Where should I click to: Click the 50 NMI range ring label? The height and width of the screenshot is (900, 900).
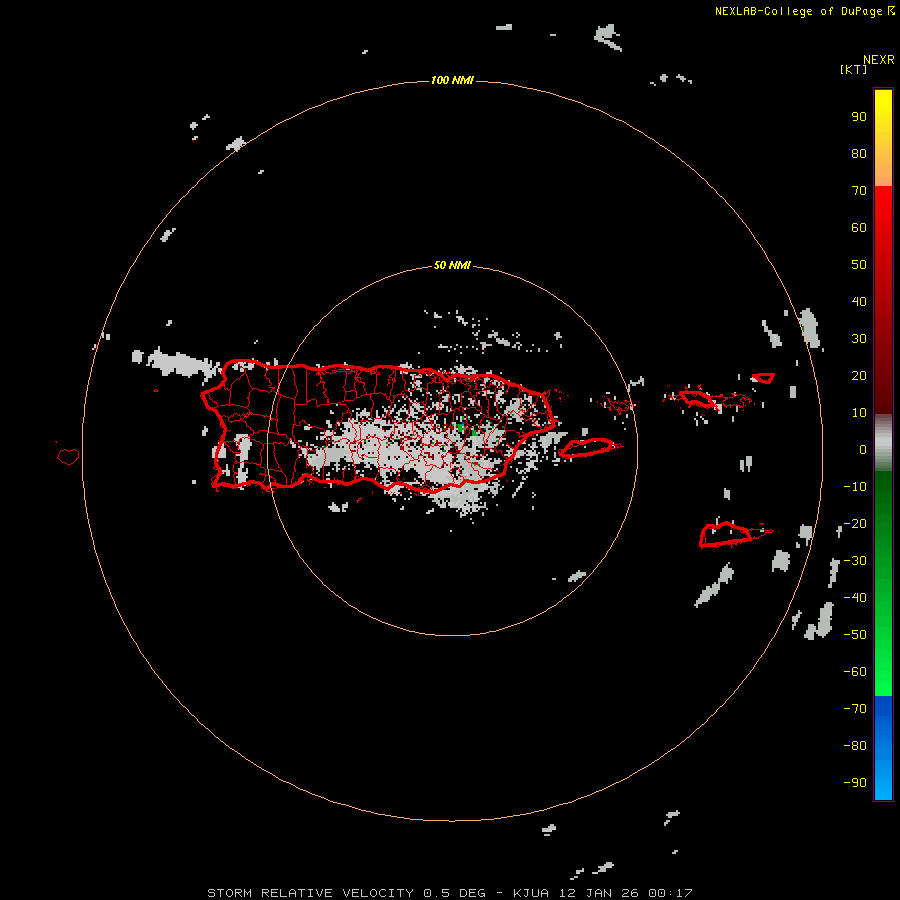tap(452, 265)
